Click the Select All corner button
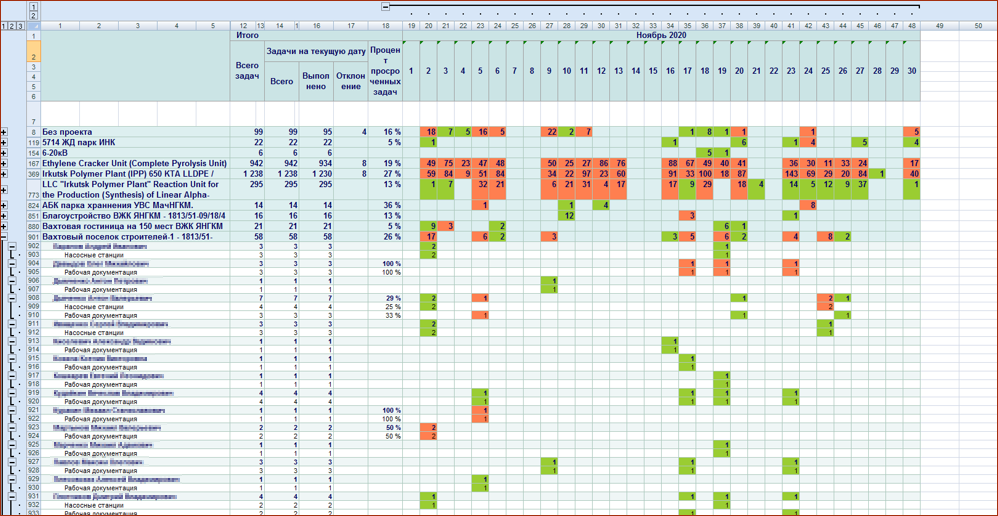Screen dimensions: 998x516 click(33, 26)
